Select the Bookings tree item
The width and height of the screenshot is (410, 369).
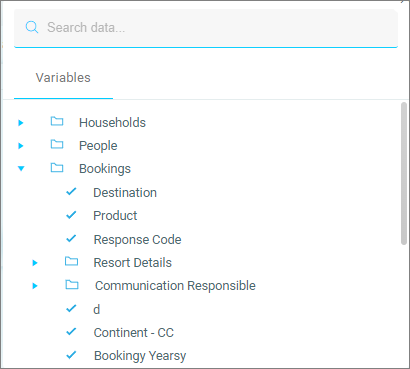(x=105, y=169)
